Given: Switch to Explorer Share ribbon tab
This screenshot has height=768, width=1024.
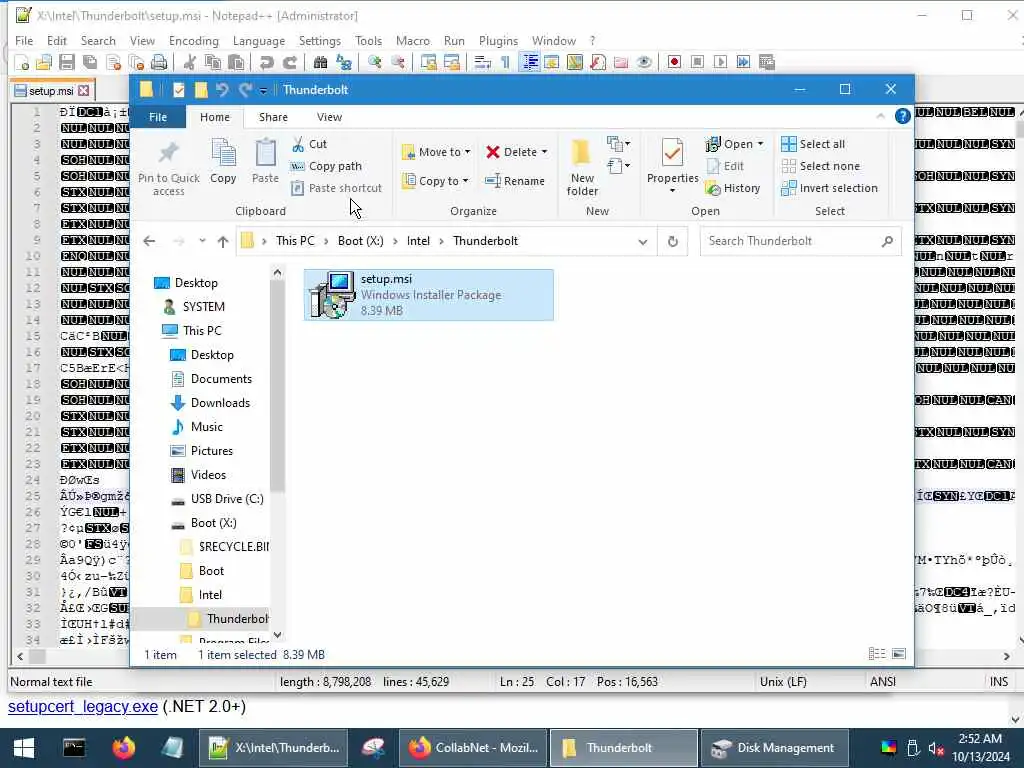Looking at the screenshot, I should [x=273, y=117].
